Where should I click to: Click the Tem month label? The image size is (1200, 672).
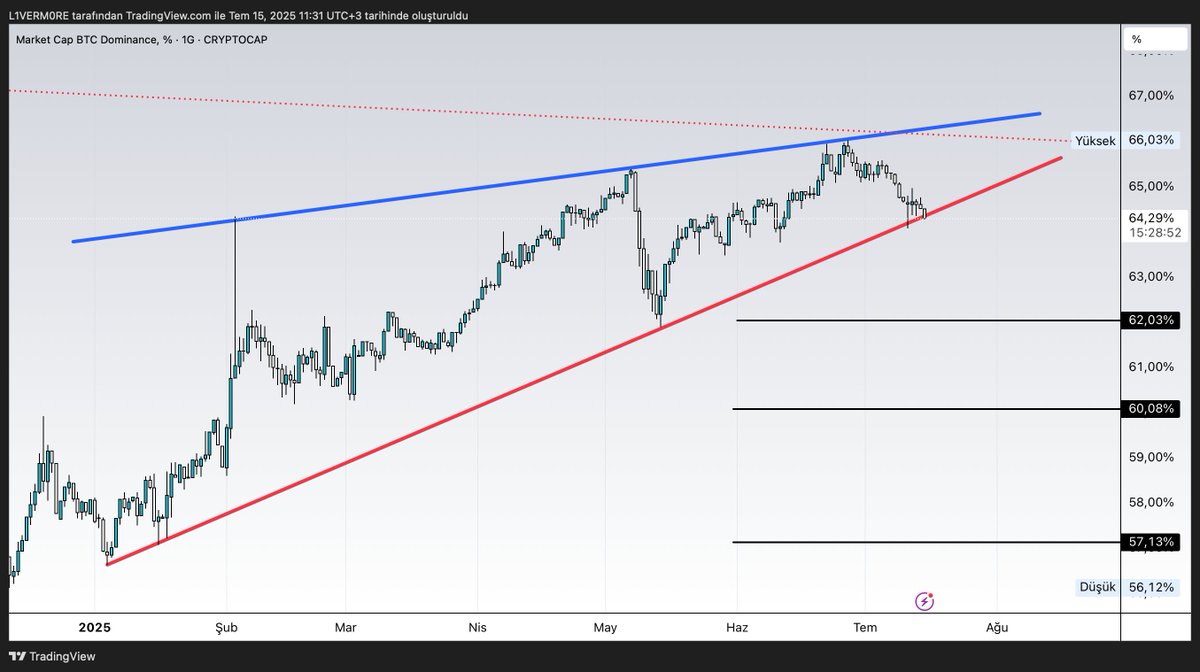click(865, 628)
